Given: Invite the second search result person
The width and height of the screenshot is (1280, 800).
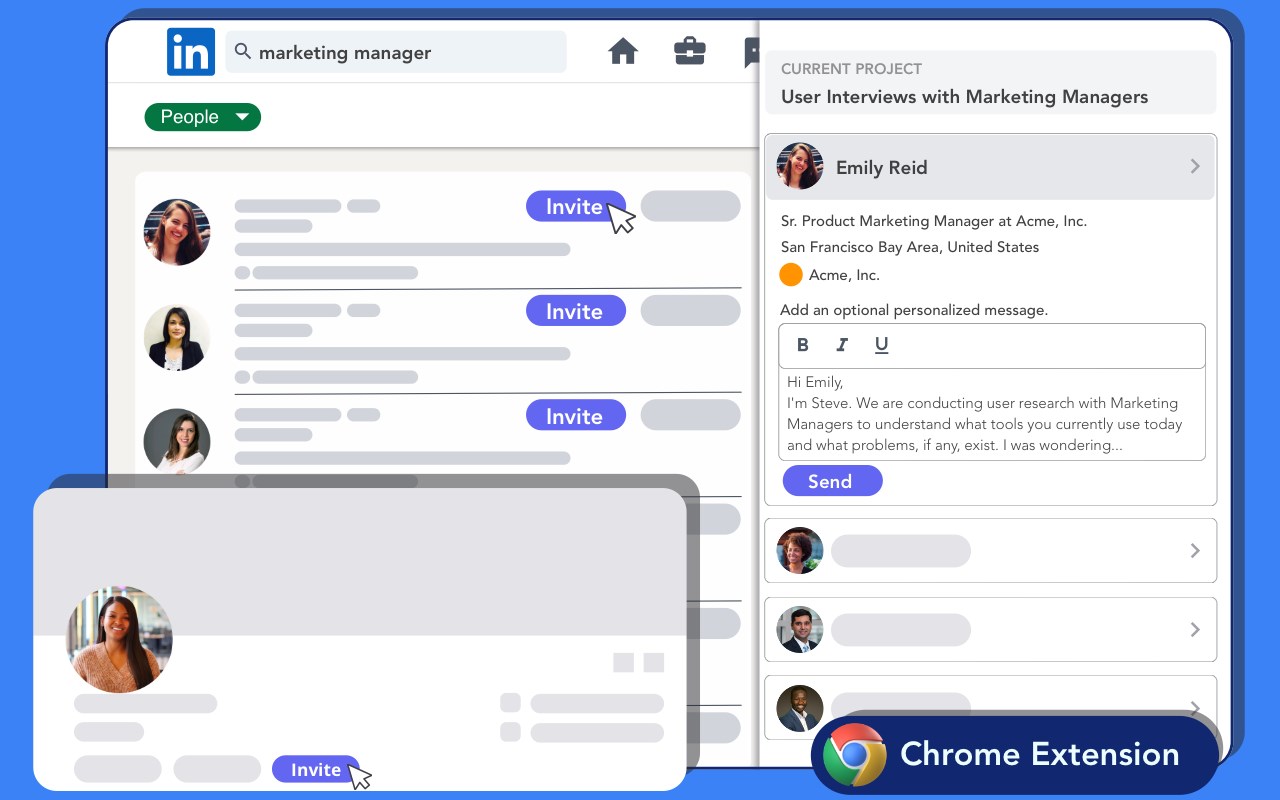Looking at the screenshot, I should (575, 311).
